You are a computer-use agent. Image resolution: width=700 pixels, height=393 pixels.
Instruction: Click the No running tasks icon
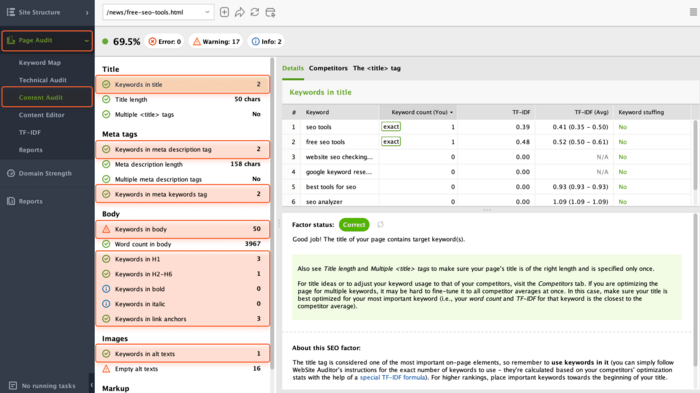13,385
